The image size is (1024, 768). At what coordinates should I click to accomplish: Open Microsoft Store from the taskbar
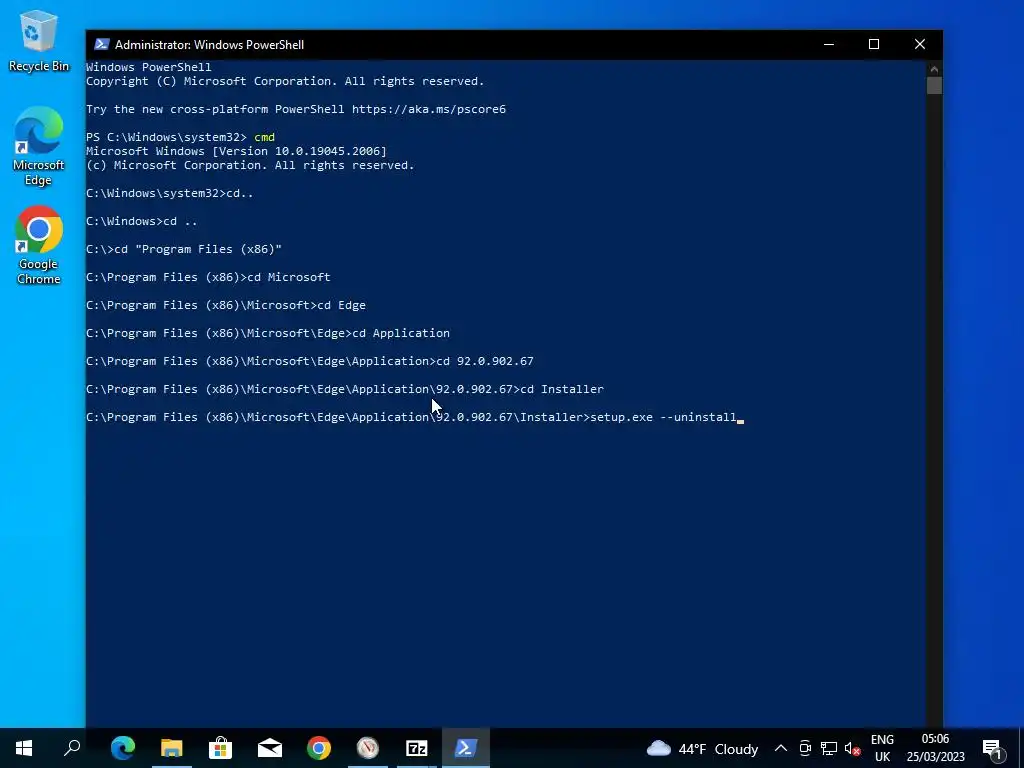[220, 748]
